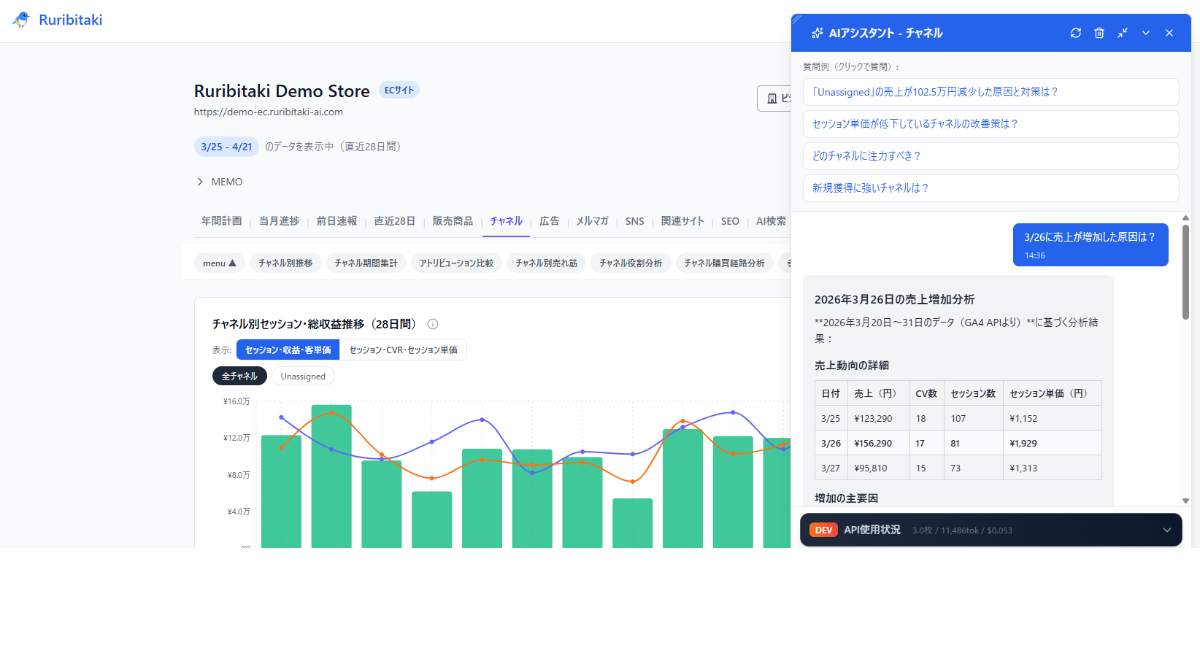Open the 広告 tab
This screenshot has width=1200, height=650.
(549, 221)
